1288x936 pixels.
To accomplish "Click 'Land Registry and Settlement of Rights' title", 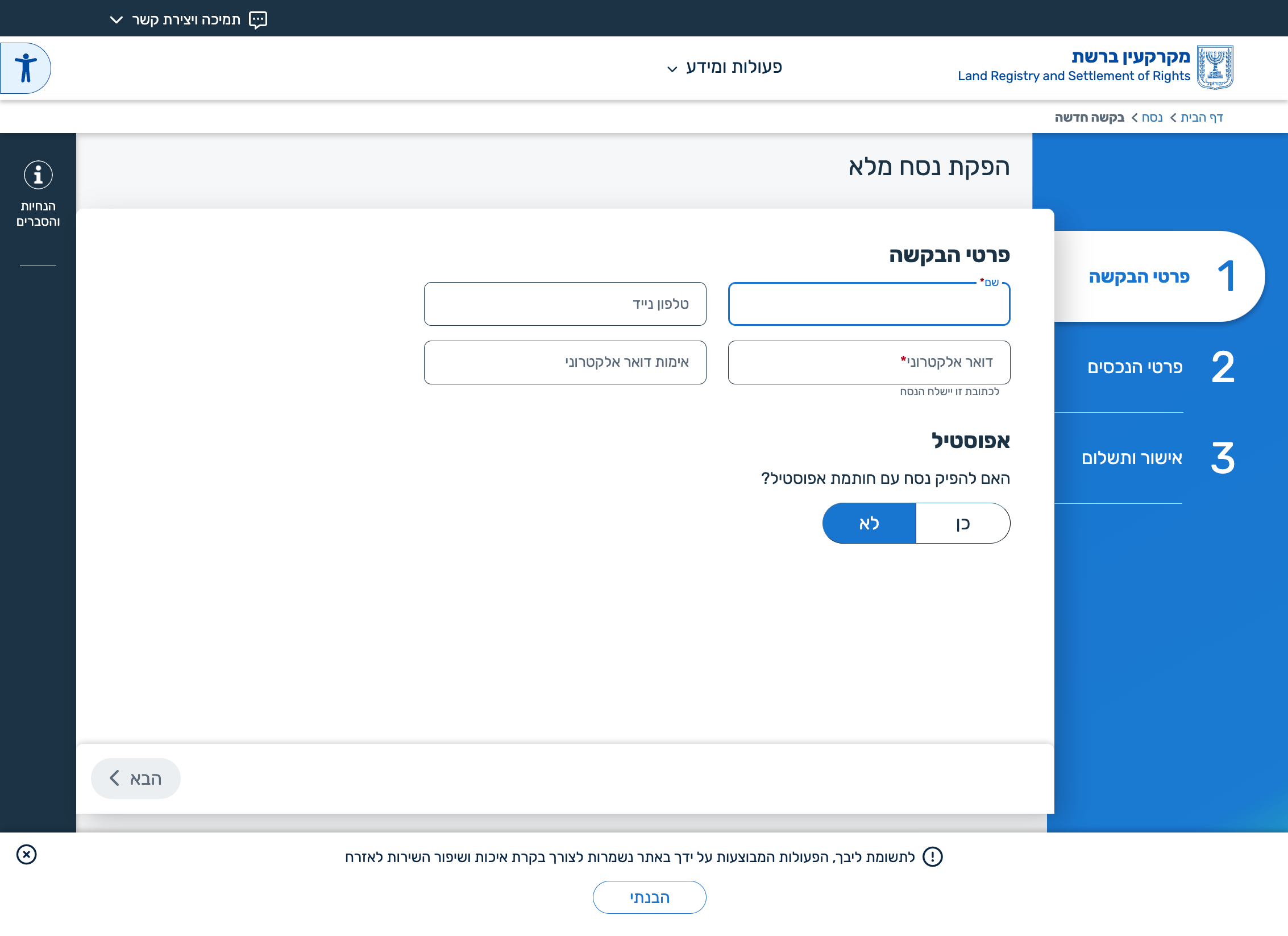I will pyautogui.click(x=1074, y=76).
